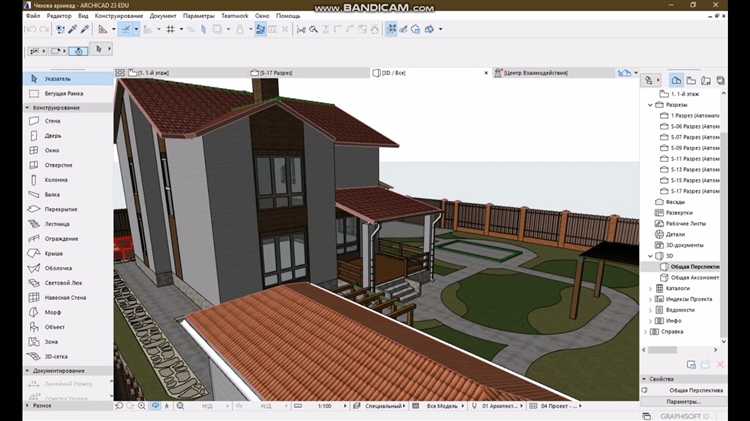
Task: Open the snap grid options dropdown arrow
Action: tap(181, 29)
